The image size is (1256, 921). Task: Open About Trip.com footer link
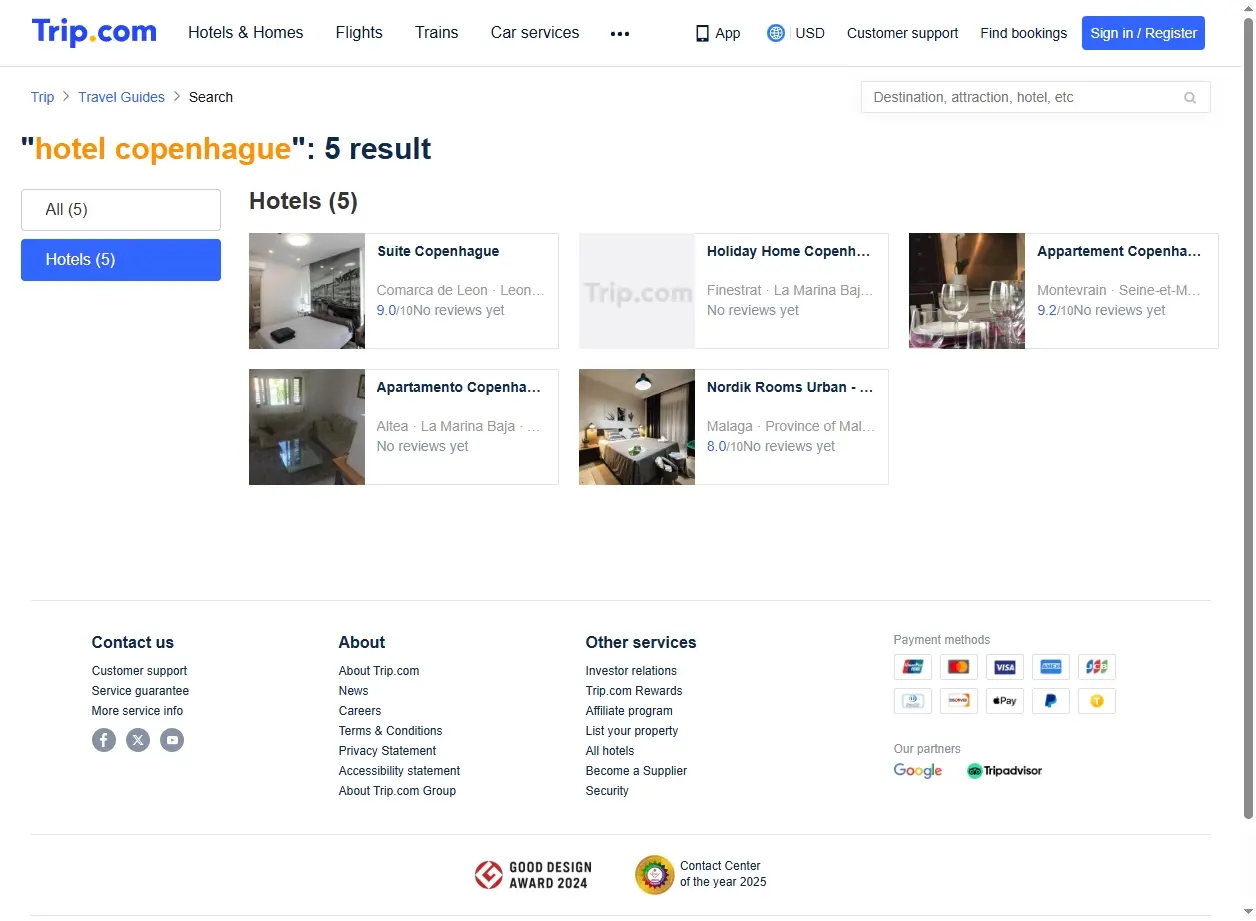379,671
